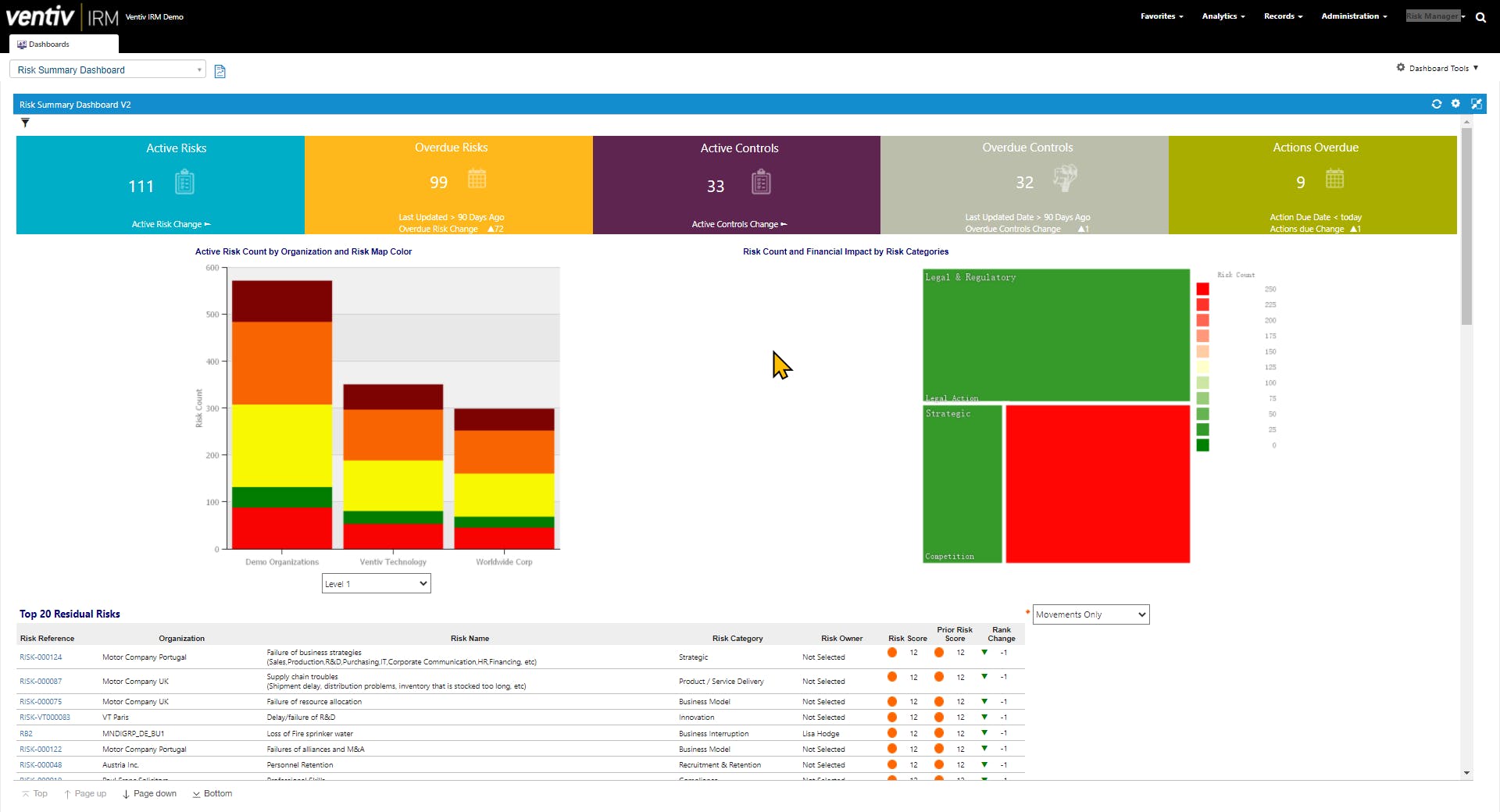
Task: Click the search magnifier icon in header
Action: tap(1480, 17)
